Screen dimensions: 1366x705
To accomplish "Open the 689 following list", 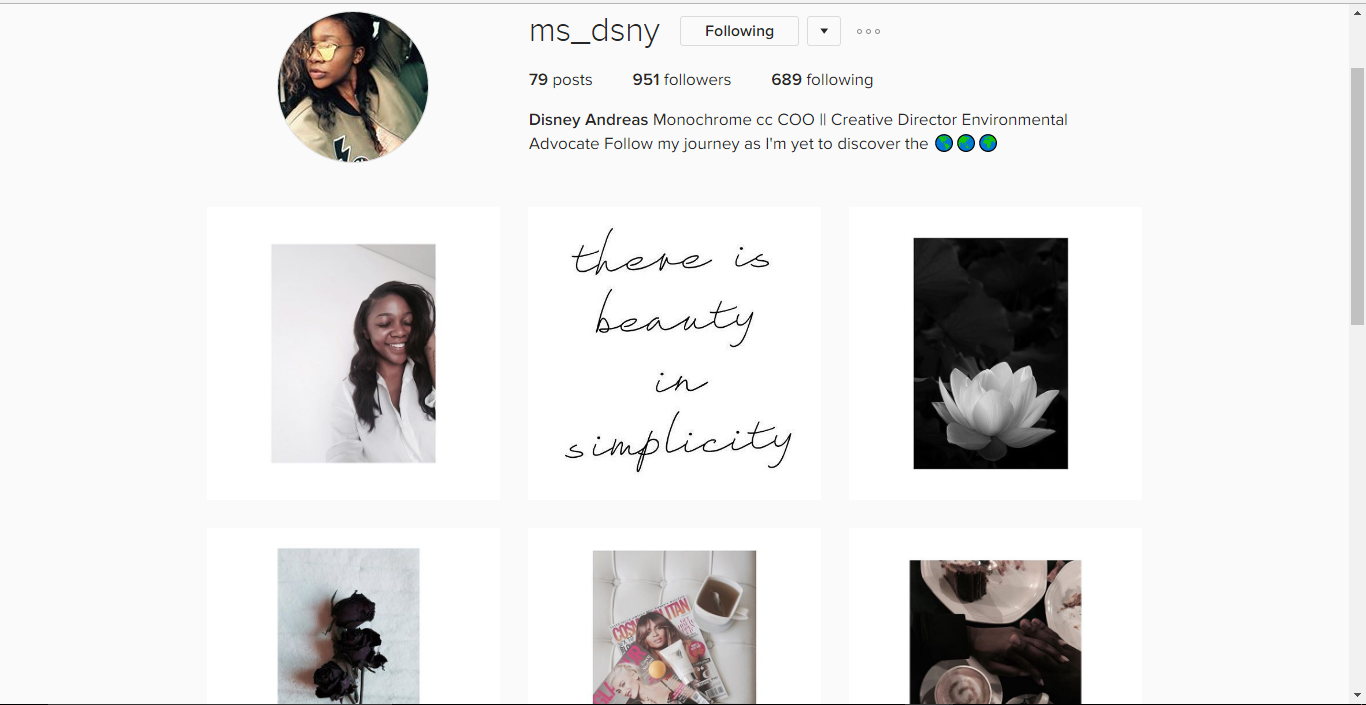I will pyautogui.click(x=822, y=80).
